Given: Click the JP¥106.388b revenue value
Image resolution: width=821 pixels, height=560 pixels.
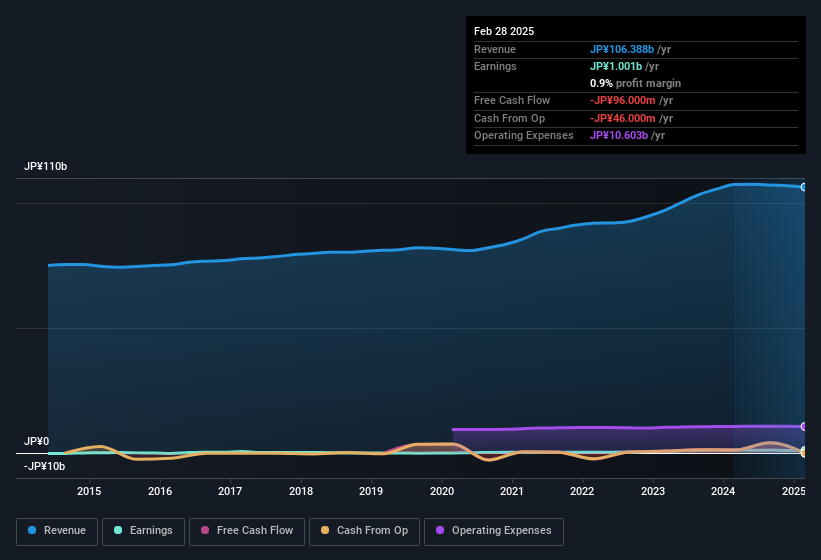Looking at the screenshot, I should click(622, 49).
